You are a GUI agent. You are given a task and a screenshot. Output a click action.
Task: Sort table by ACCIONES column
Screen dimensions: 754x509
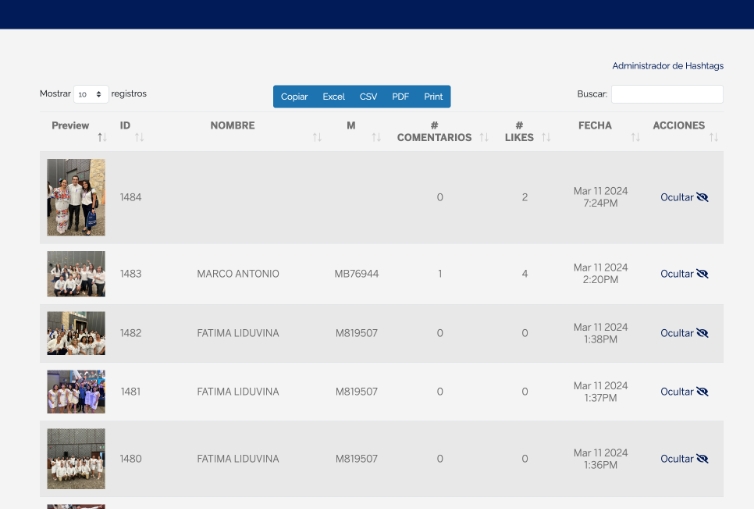[x=678, y=126]
